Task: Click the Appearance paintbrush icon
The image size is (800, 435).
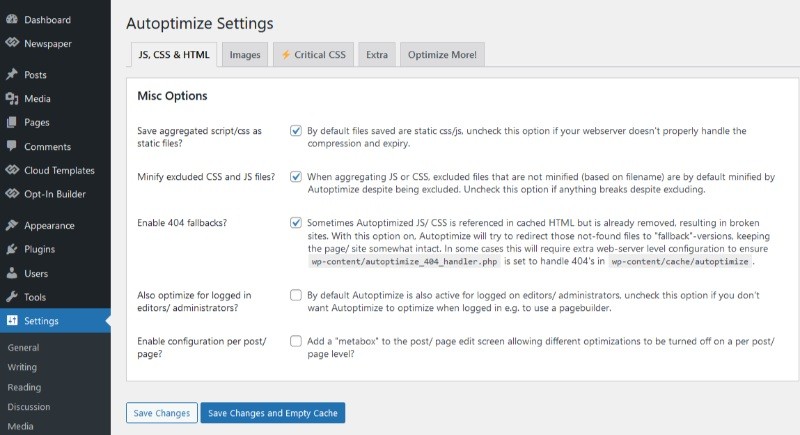Action: [11, 225]
